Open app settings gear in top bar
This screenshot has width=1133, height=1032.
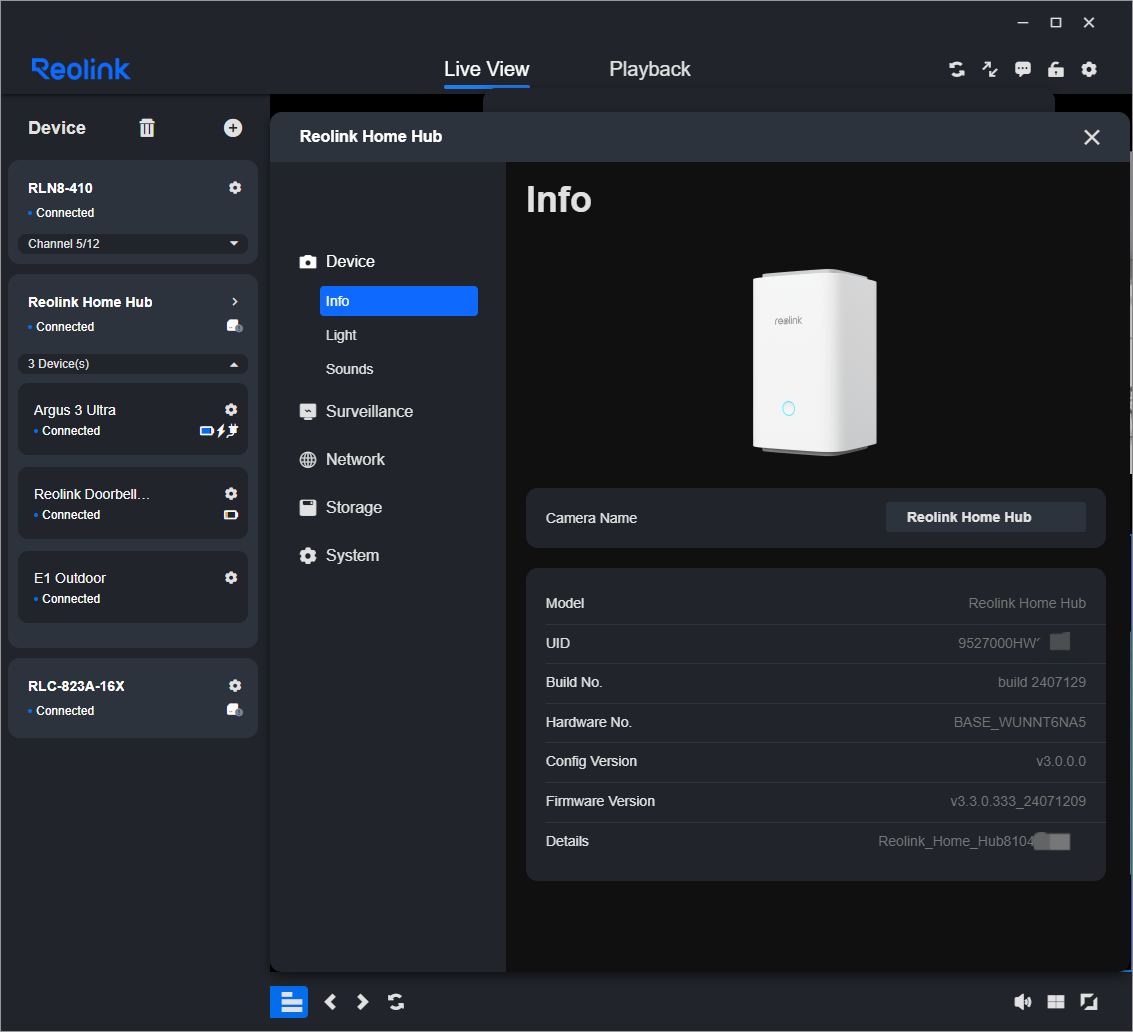click(x=1089, y=69)
